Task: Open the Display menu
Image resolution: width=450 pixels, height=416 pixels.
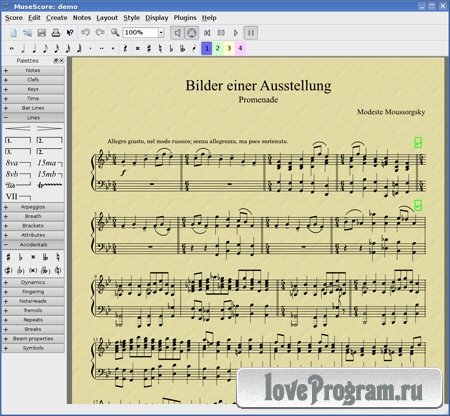Action: point(157,18)
